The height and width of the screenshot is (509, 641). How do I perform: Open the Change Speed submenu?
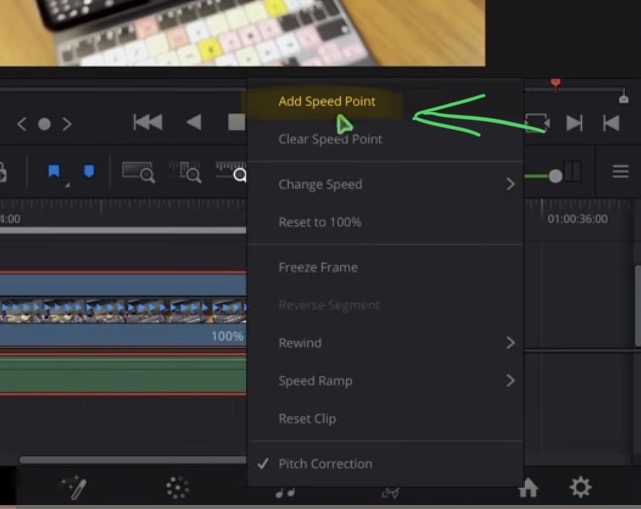pos(385,184)
